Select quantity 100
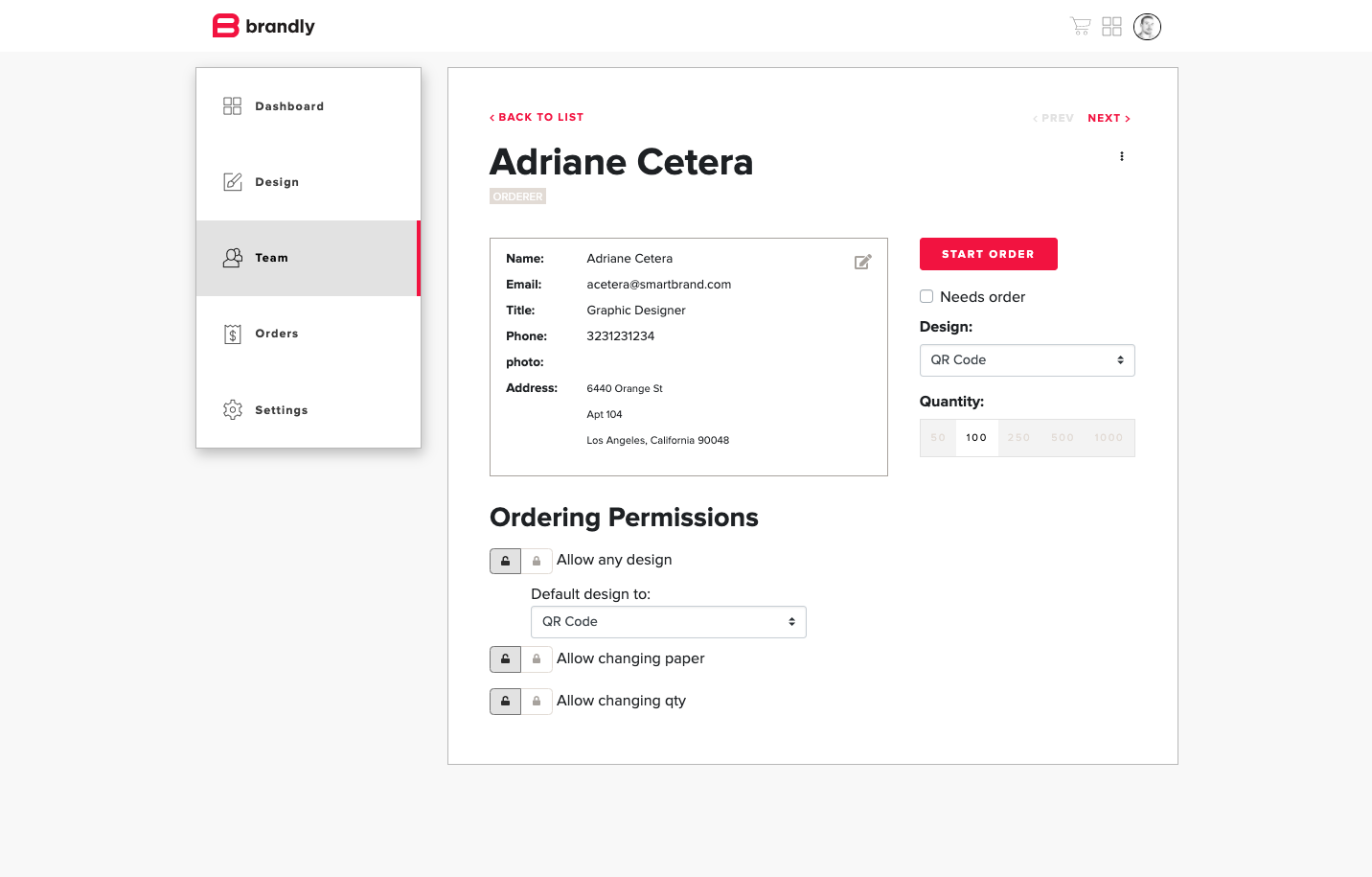Image resolution: width=1372 pixels, height=877 pixels. (976, 438)
